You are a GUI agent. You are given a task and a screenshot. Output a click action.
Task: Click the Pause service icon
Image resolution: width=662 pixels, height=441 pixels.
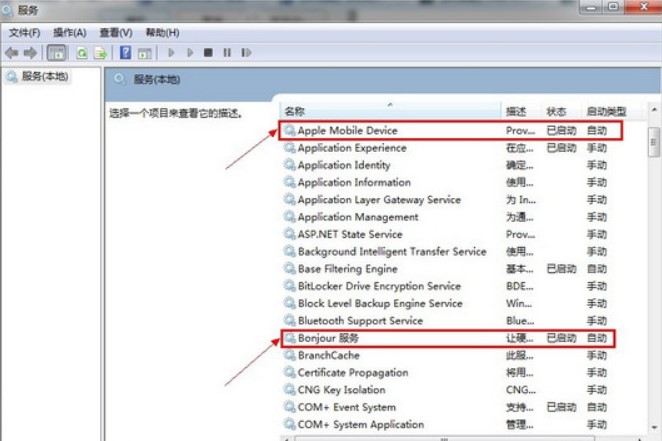(x=227, y=52)
